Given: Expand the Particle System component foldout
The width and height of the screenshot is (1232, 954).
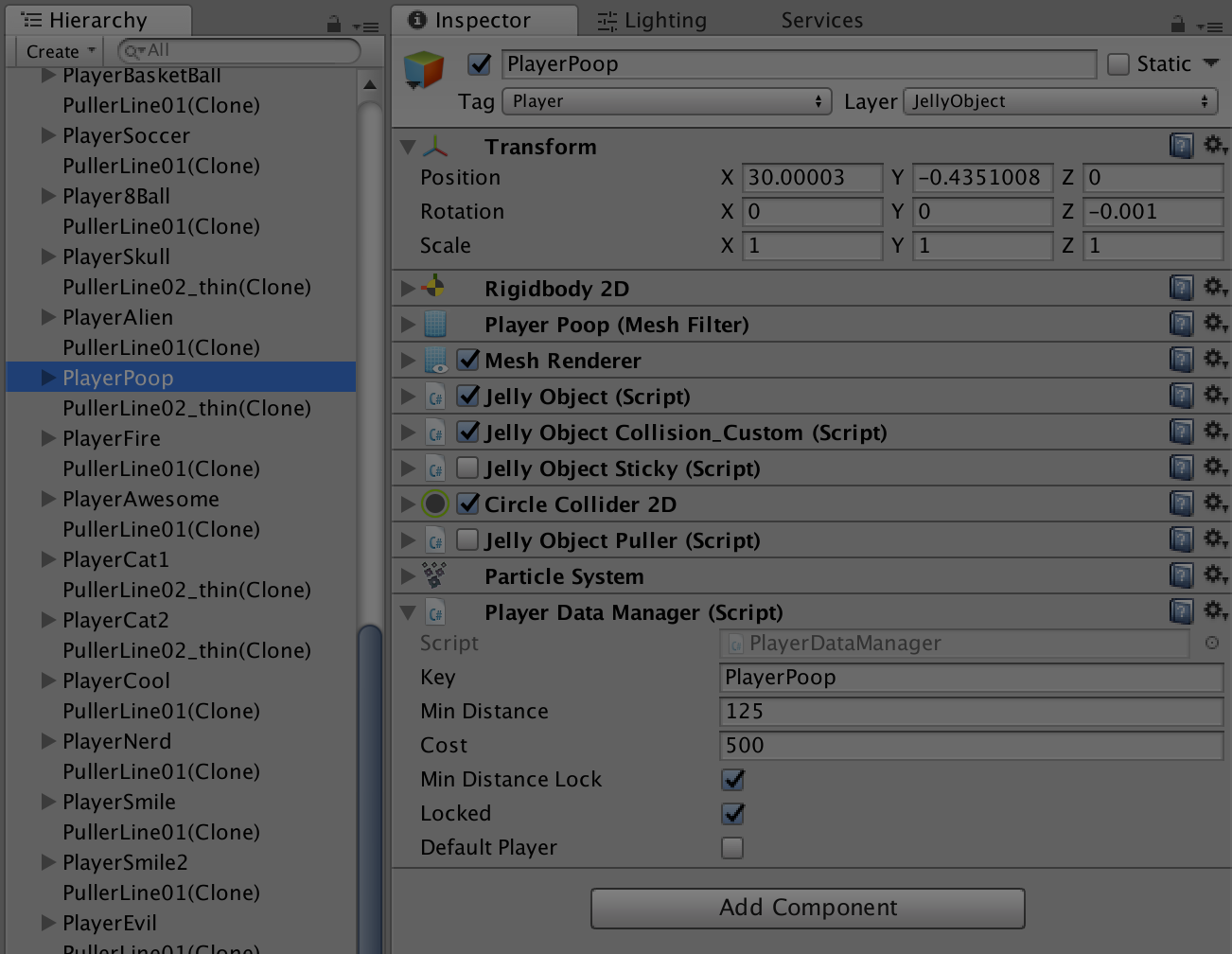Looking at the screenshot, I should coord(408,575).
